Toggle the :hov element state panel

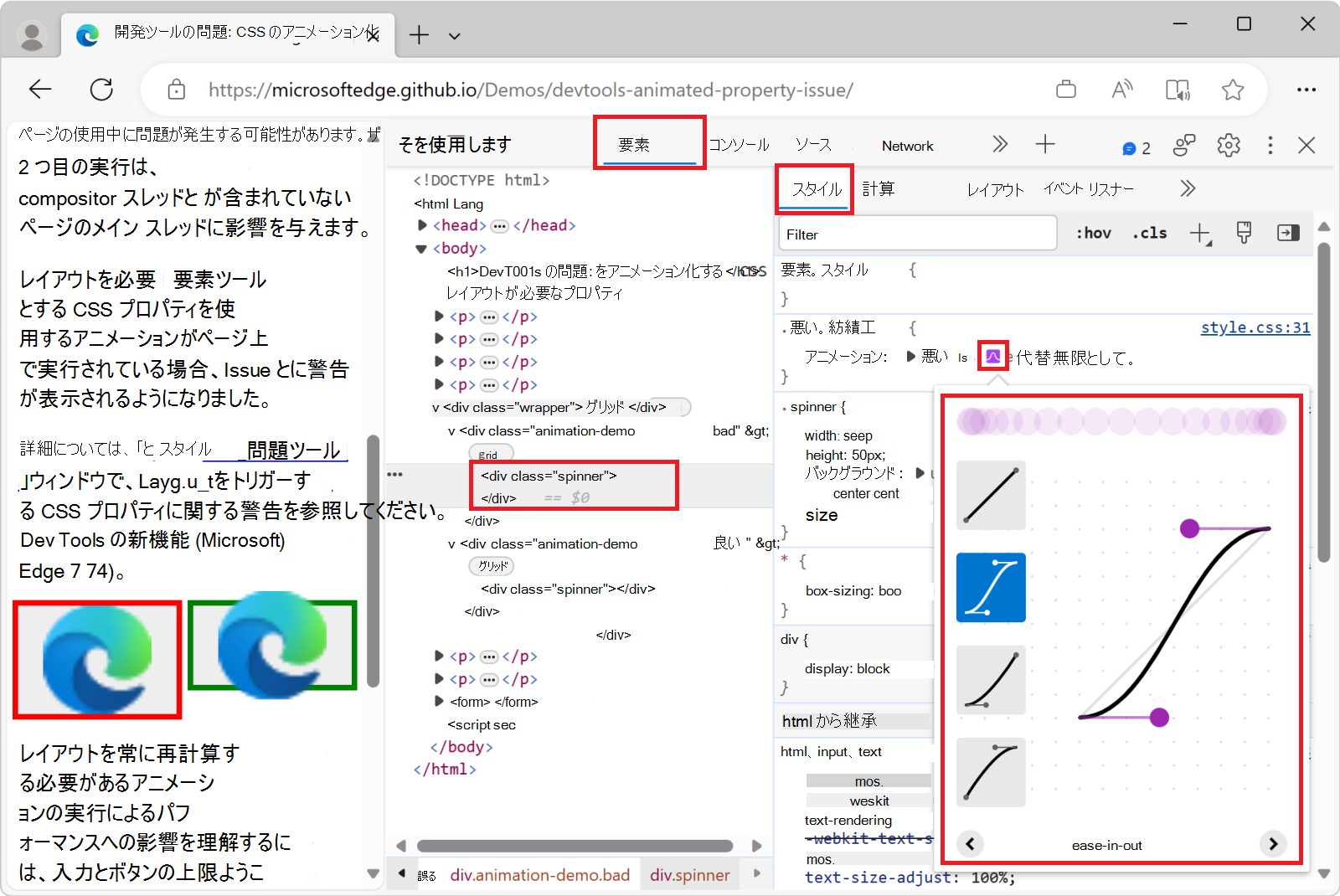pyautogui.click(x=1094, y=234)
